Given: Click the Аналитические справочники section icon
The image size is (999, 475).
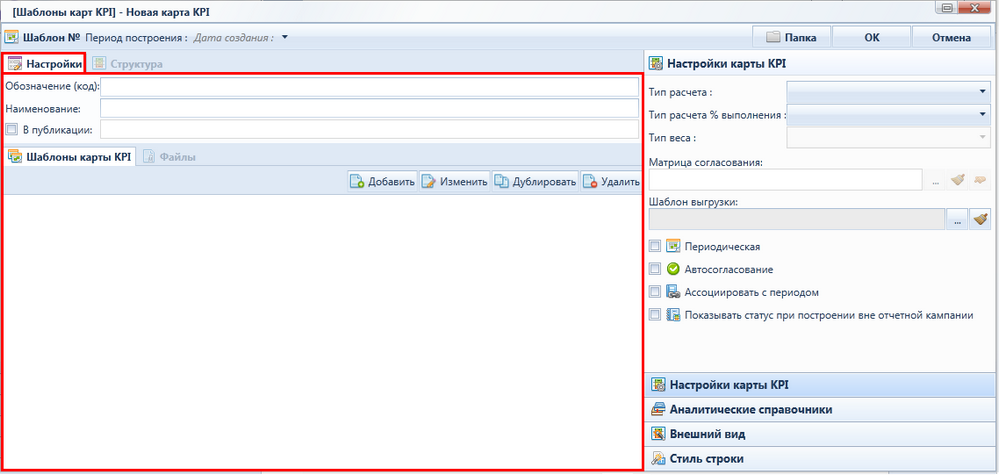Looking at the screenshot, I should (x=658, y=409).
